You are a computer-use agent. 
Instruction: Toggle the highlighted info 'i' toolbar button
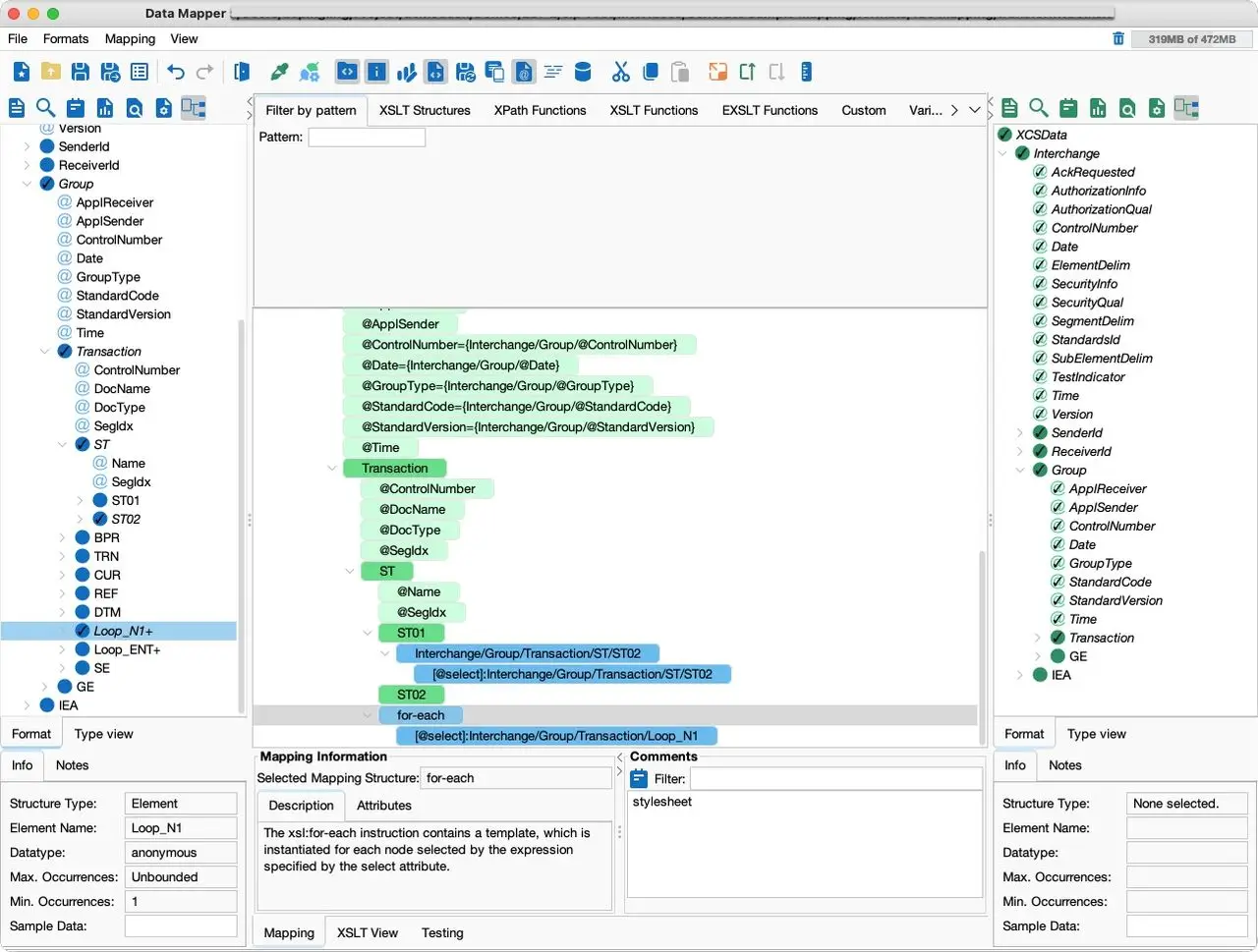[x=376, y=72]
